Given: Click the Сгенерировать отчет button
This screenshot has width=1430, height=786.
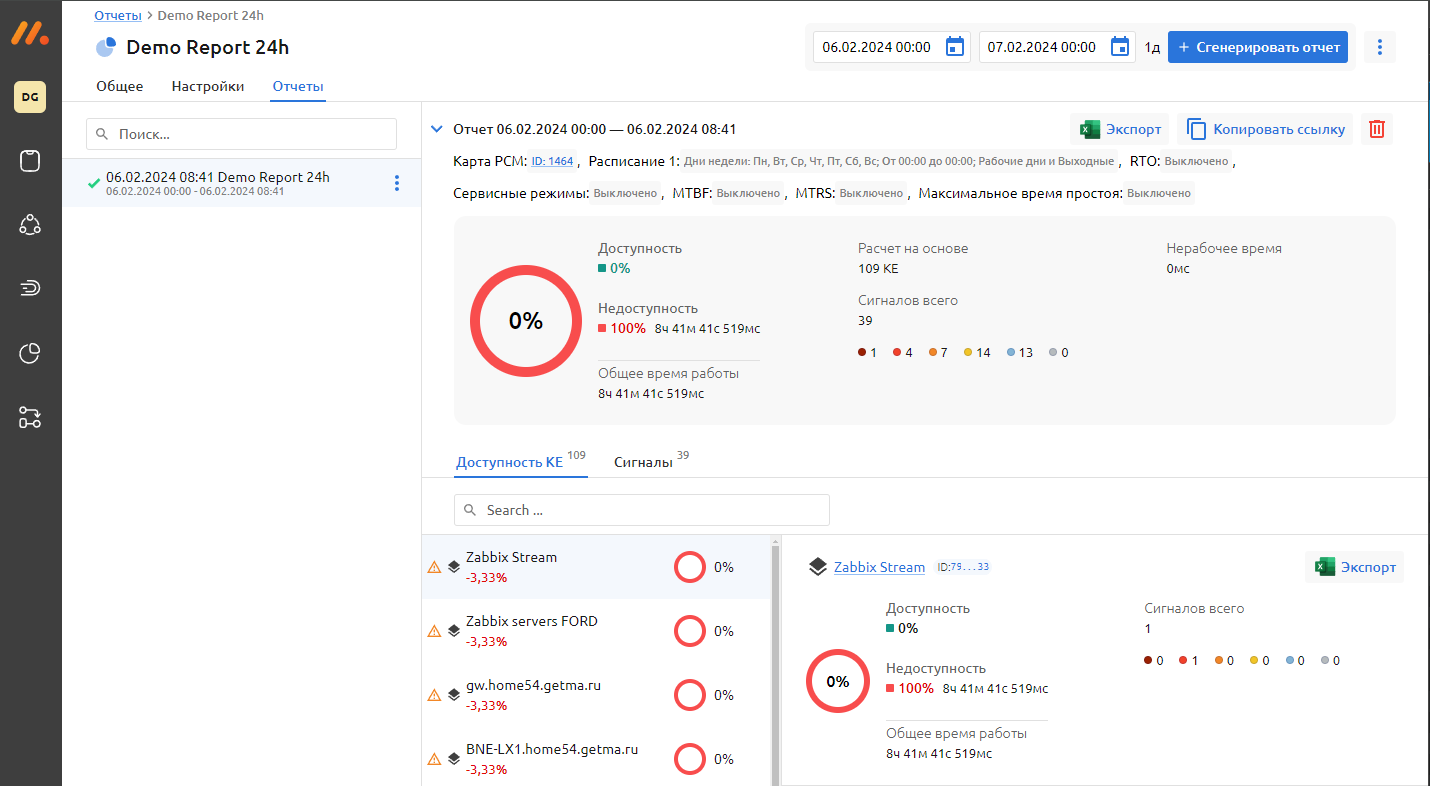Looking at the screenshot, I should click(1258, 47).
